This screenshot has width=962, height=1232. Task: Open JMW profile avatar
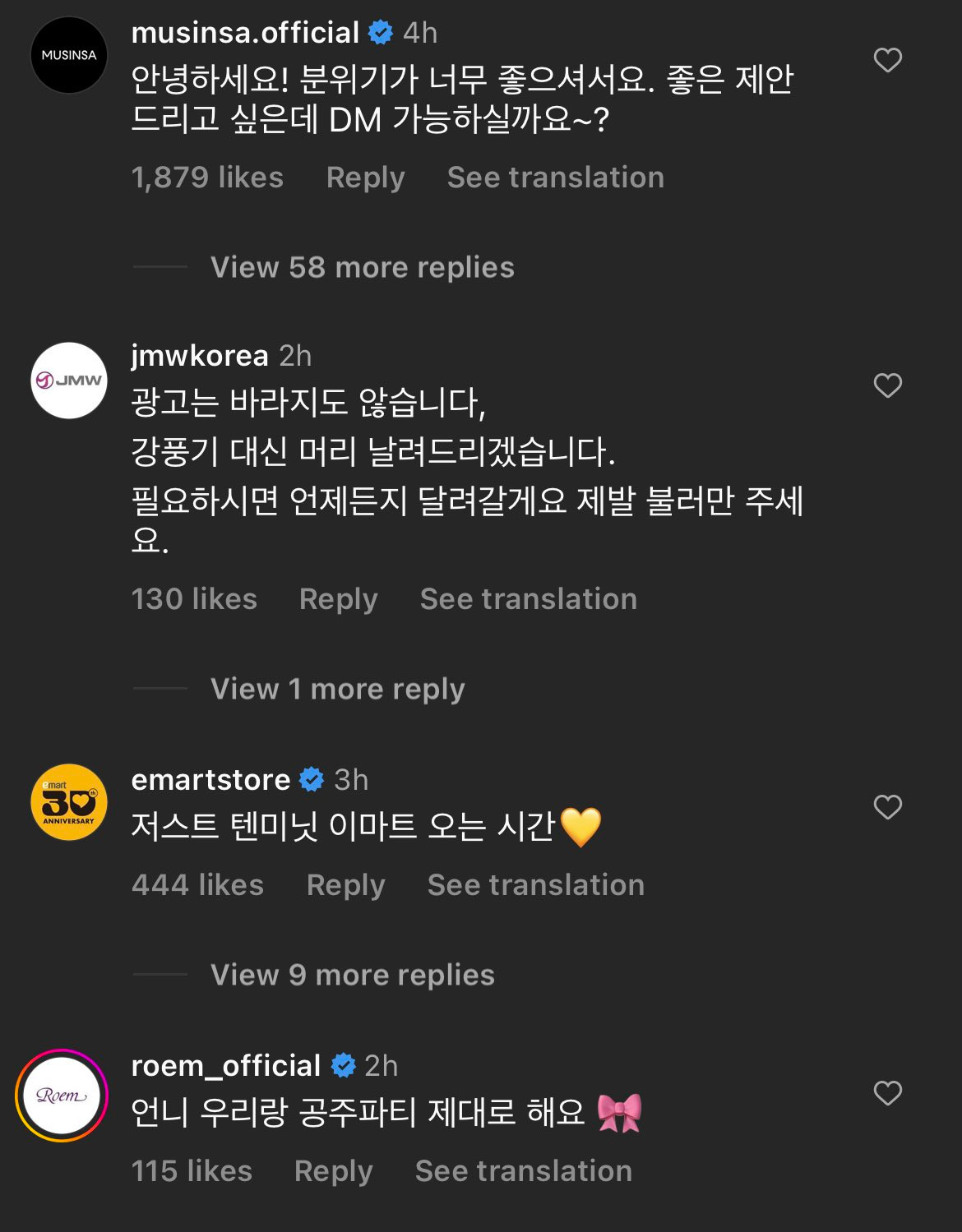pyautogui.click(x=69, y=381)
